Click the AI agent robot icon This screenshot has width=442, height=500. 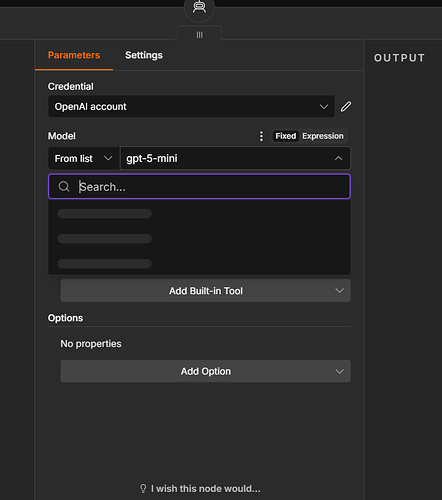pos(199,7)
